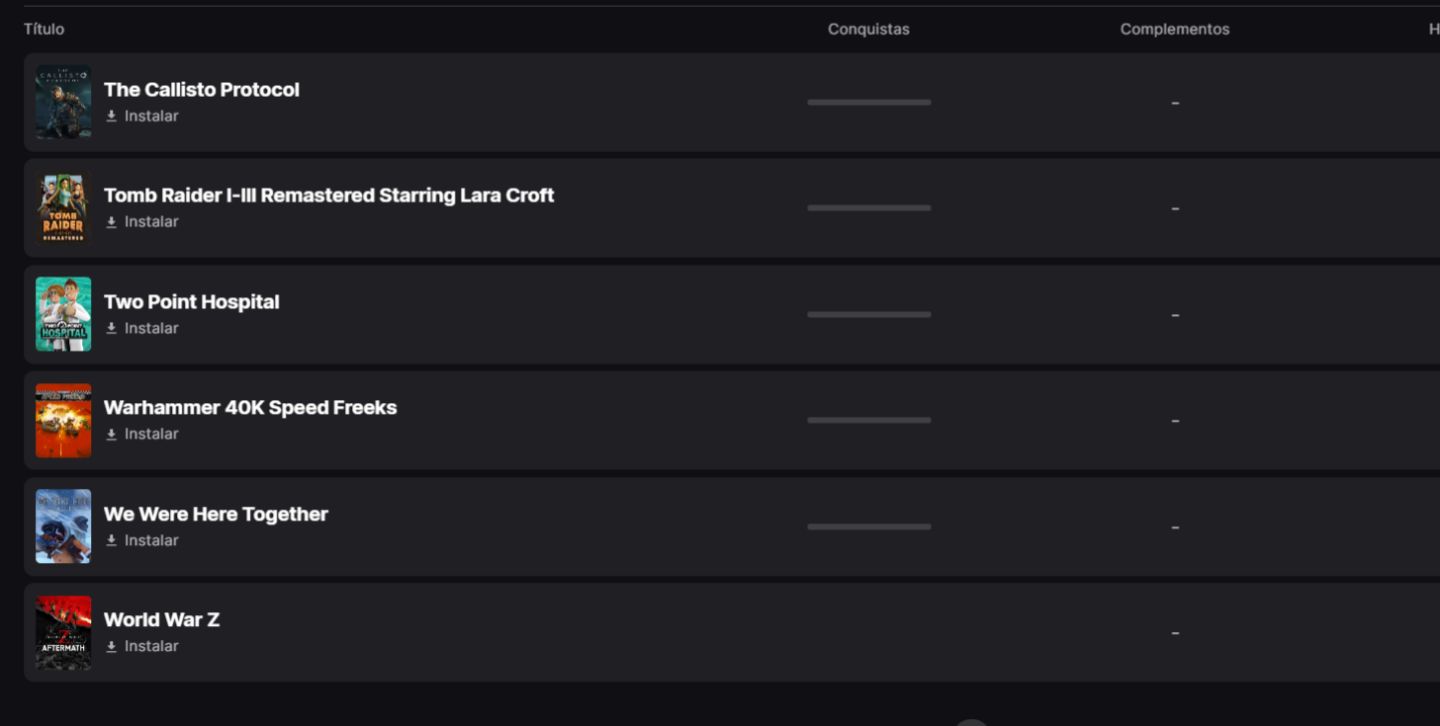Click the download icon under Two Point Hospital
This screenshot has height=726, width=1440.
click(x=111, y=328)
